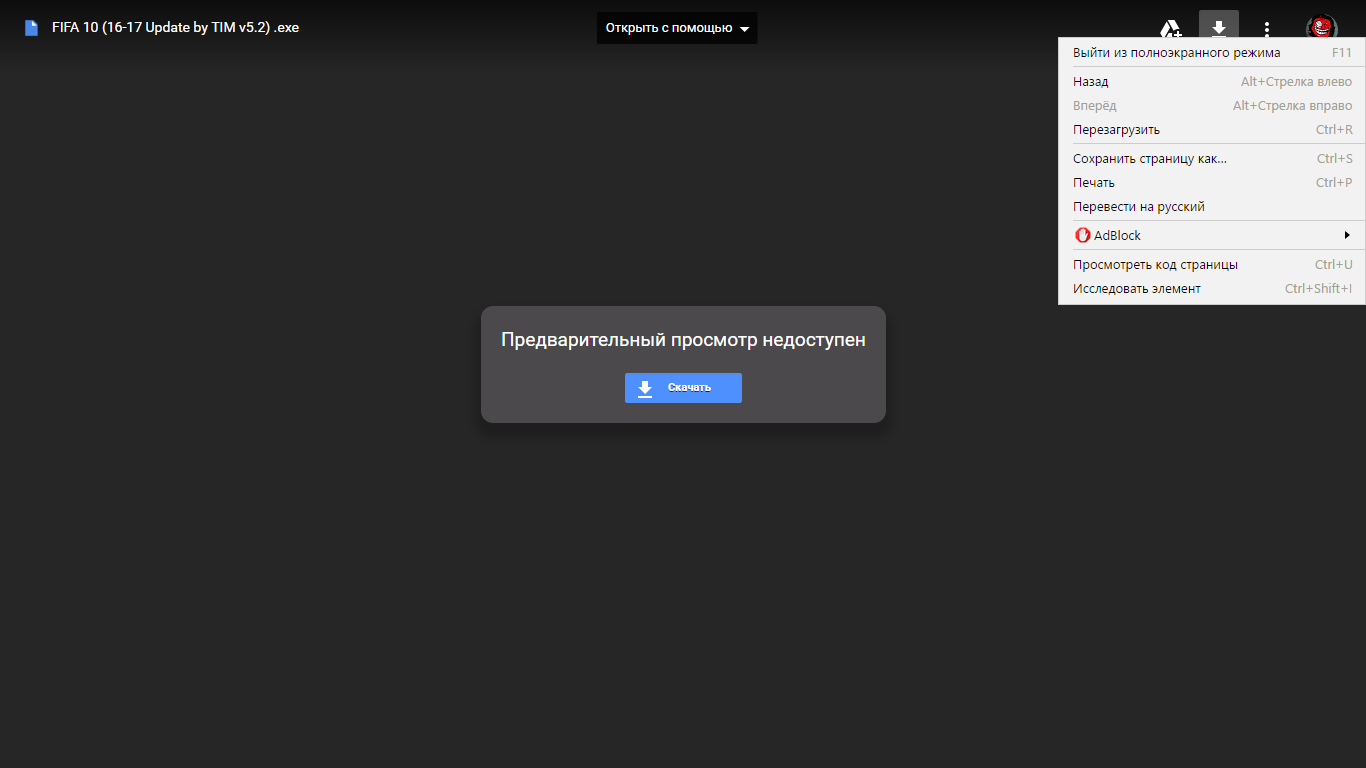Open the three-dot more actions menu
The width and height of the screenshot is (1366, 768).
pos(1267,29)
